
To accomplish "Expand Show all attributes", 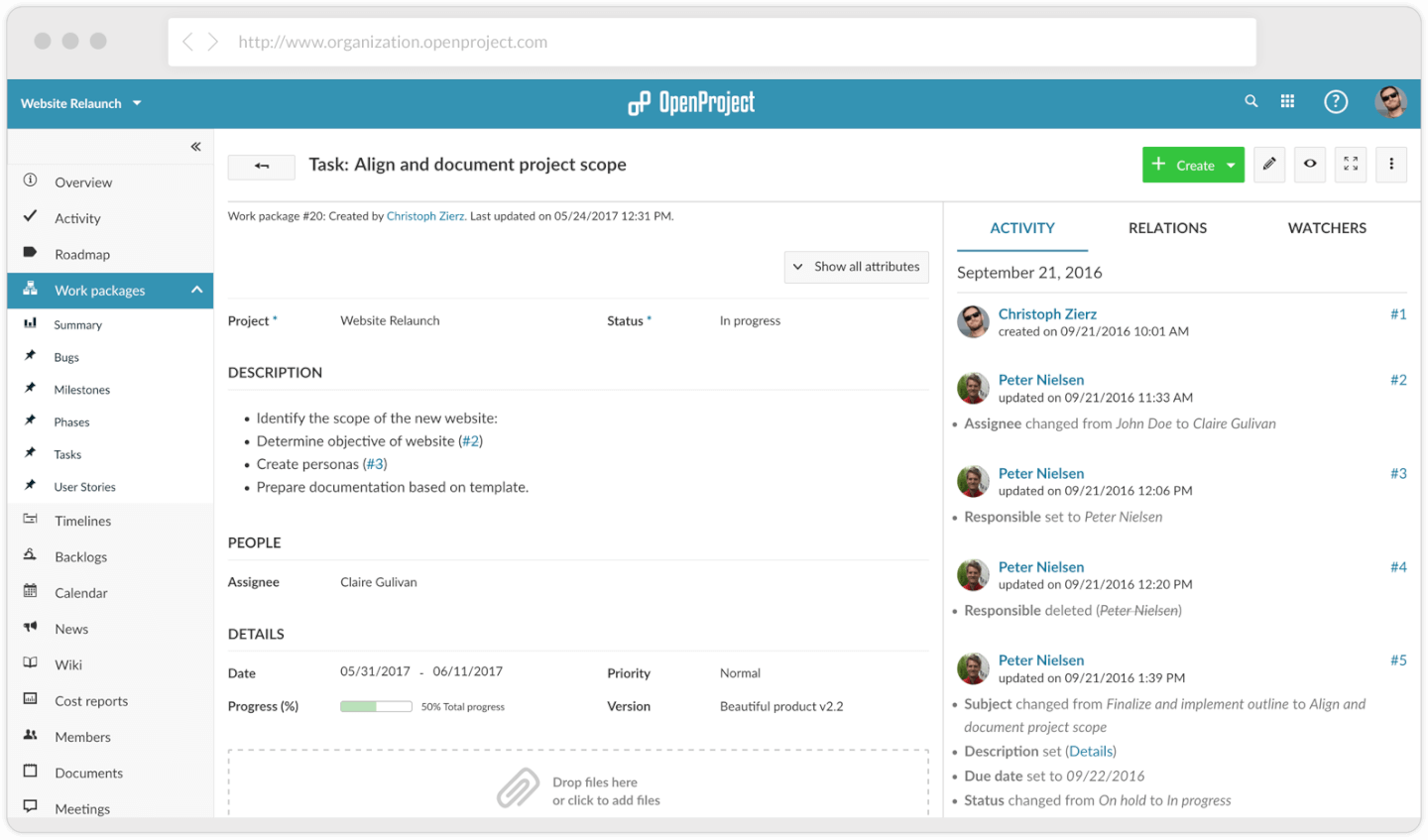I will 856,267.
